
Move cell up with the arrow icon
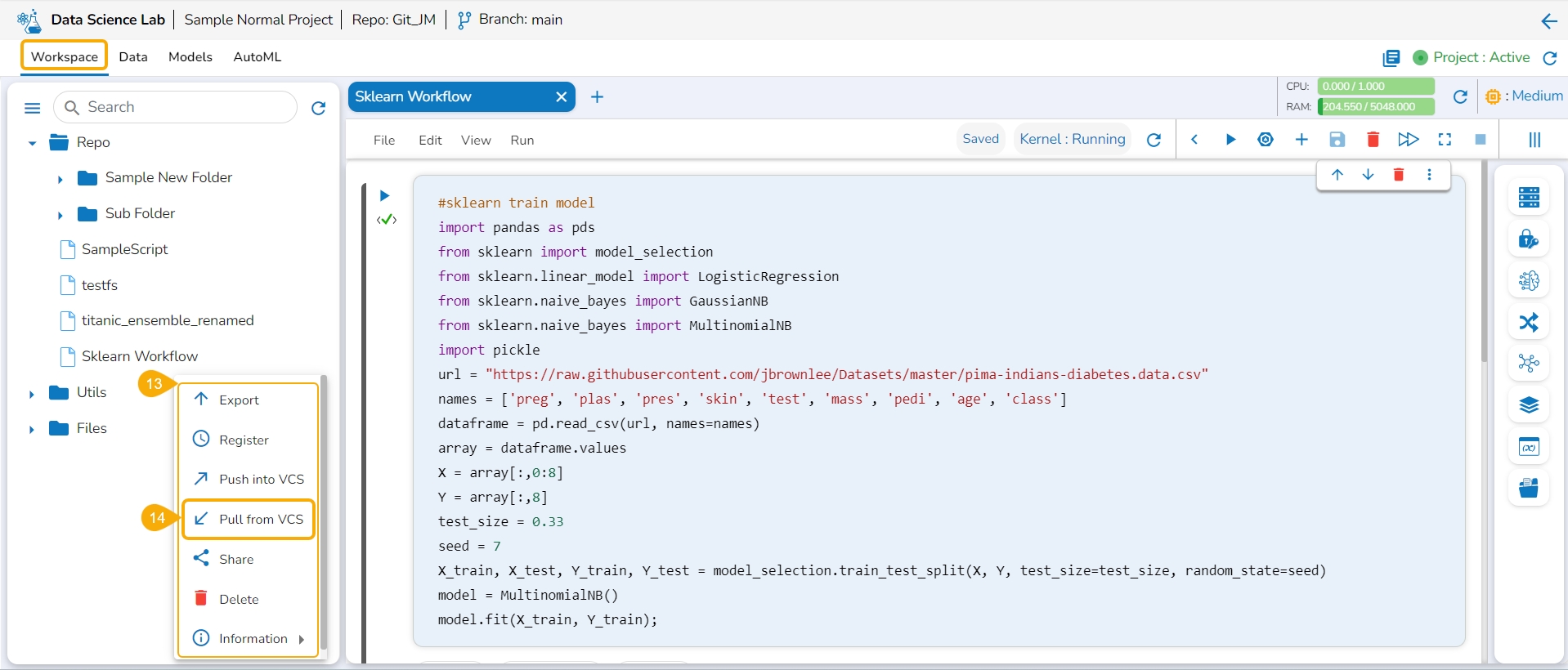1337,175
